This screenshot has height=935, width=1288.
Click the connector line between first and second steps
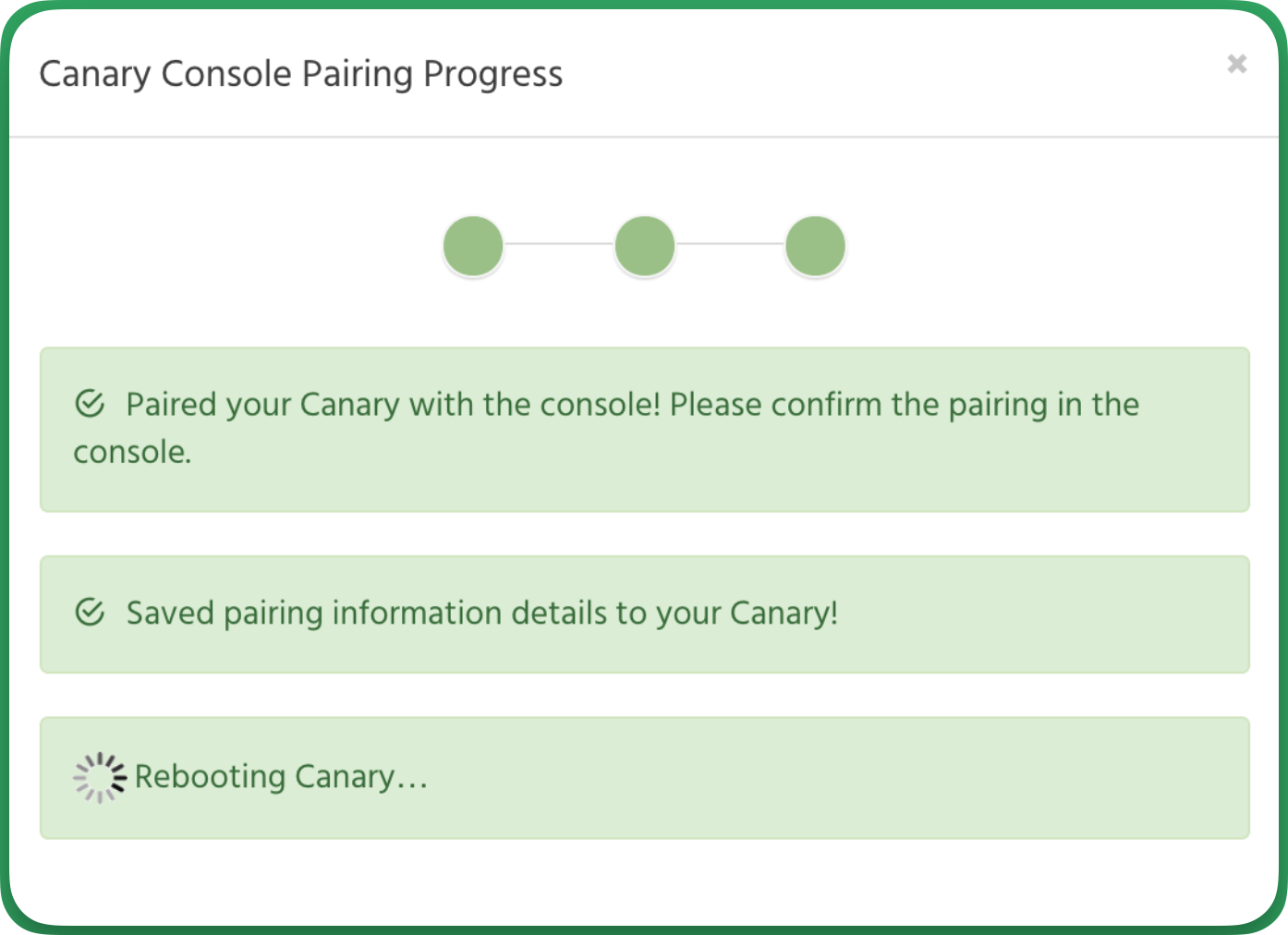point(559,245)
